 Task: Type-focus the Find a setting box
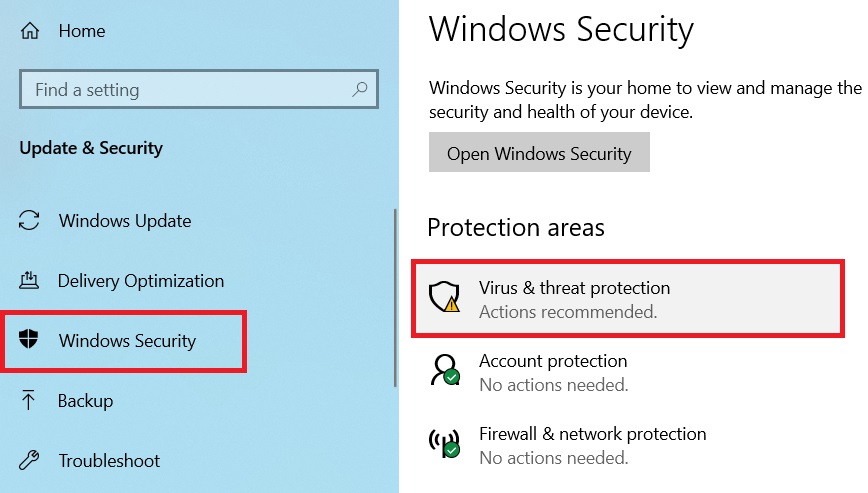[x=185, y=90]
